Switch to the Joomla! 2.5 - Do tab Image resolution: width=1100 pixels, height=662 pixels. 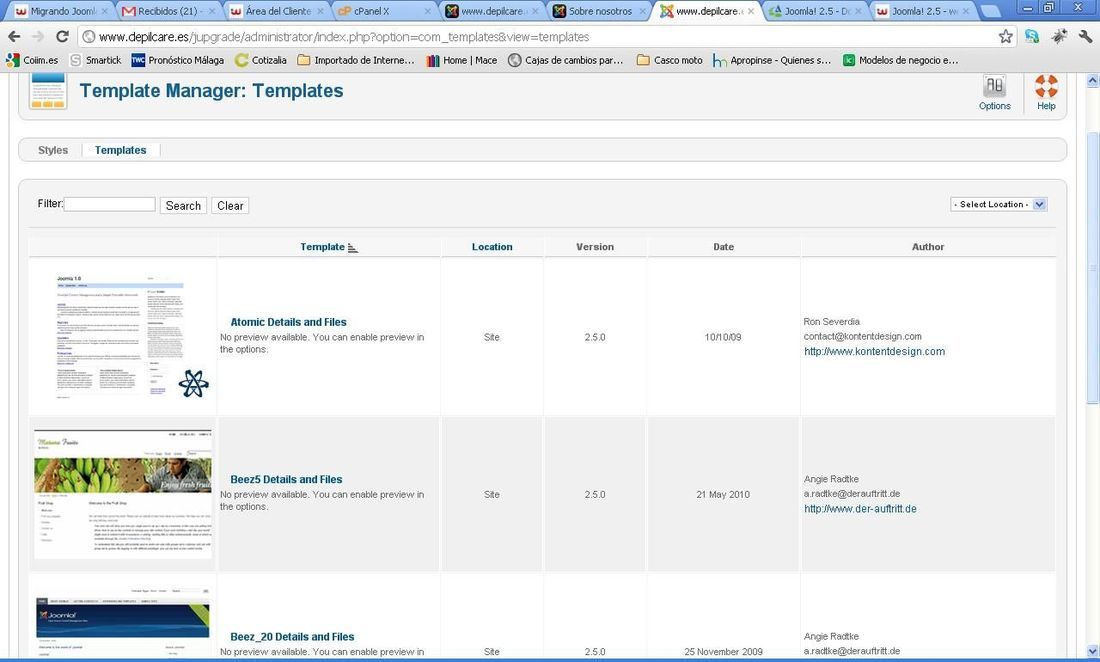(x=814, y=11)
